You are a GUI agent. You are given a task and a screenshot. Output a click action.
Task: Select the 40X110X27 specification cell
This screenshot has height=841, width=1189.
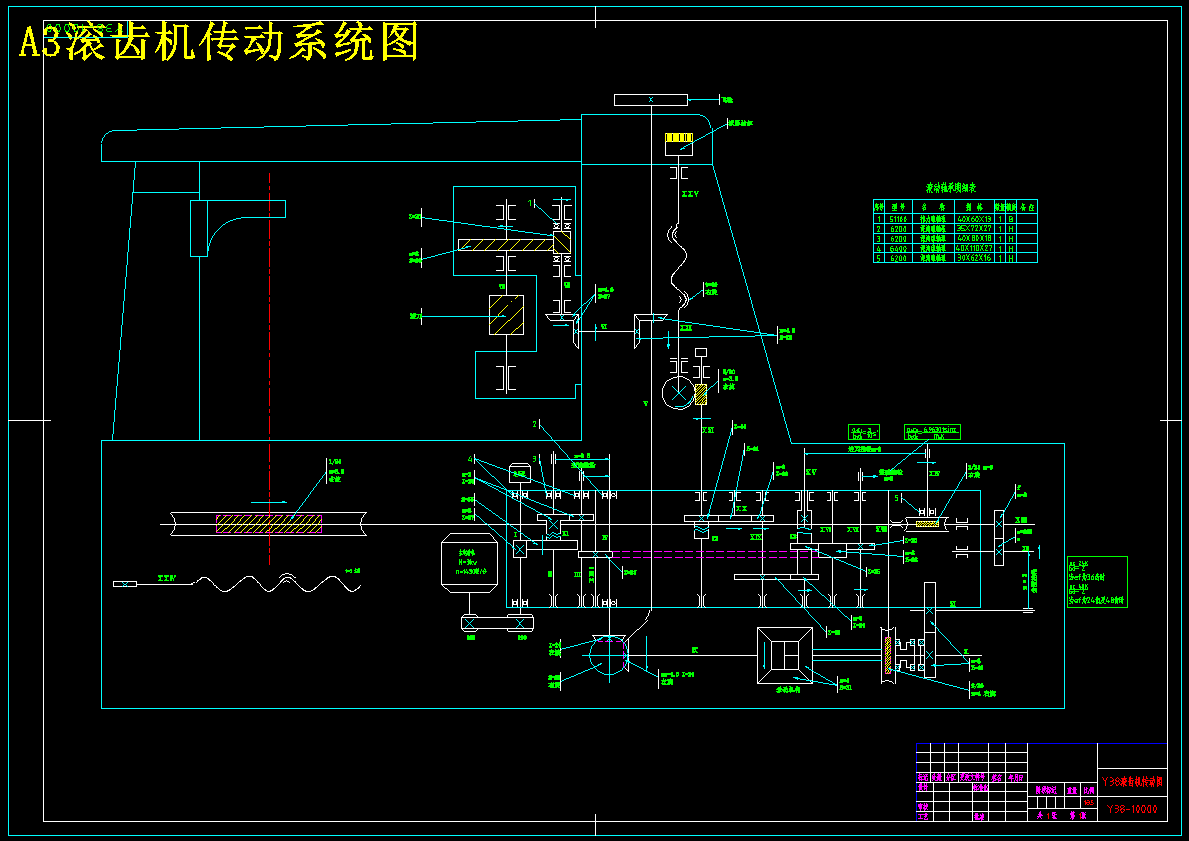pos(974,248)
